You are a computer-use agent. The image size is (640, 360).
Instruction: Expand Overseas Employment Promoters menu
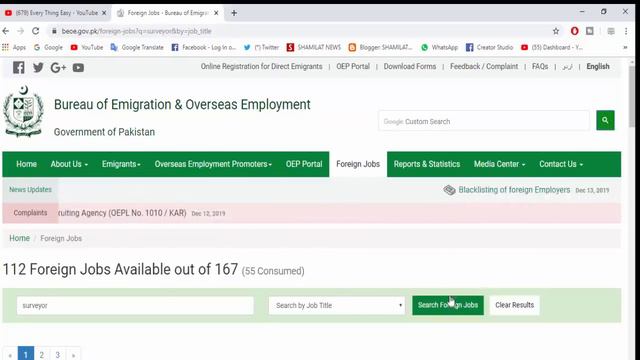(x=213, y=164)
